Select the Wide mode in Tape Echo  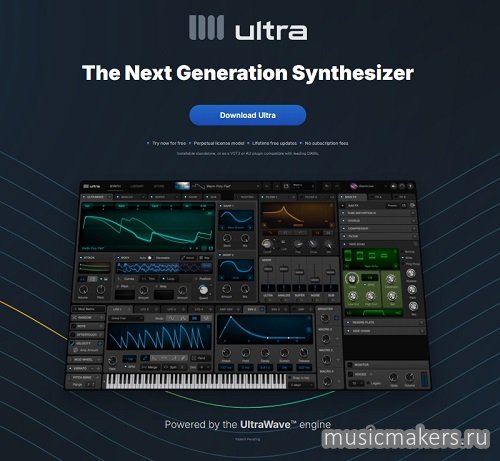click(407, 258)
